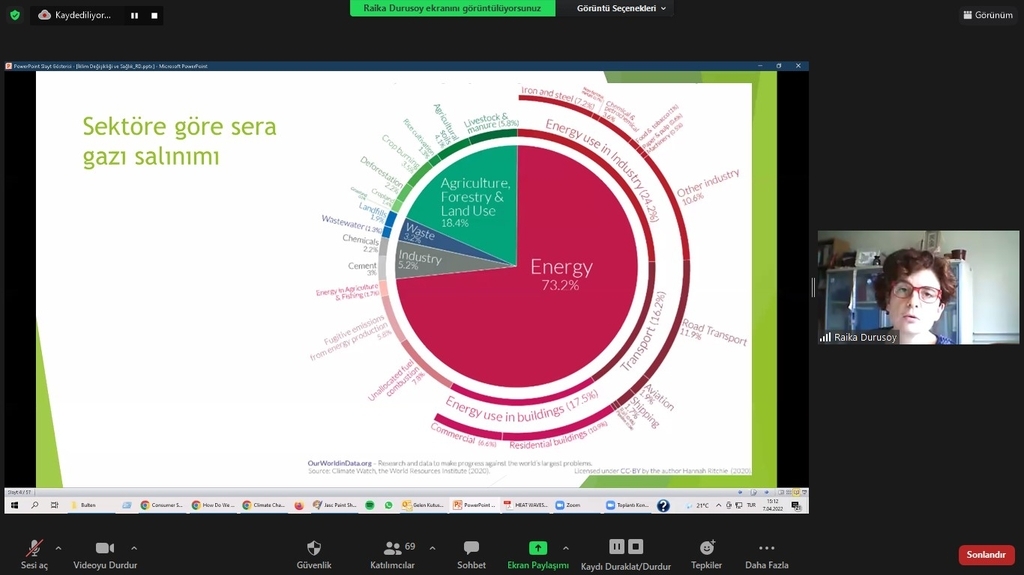Open Görüntü Seçenekleri dropdown menu

(622, 8)
